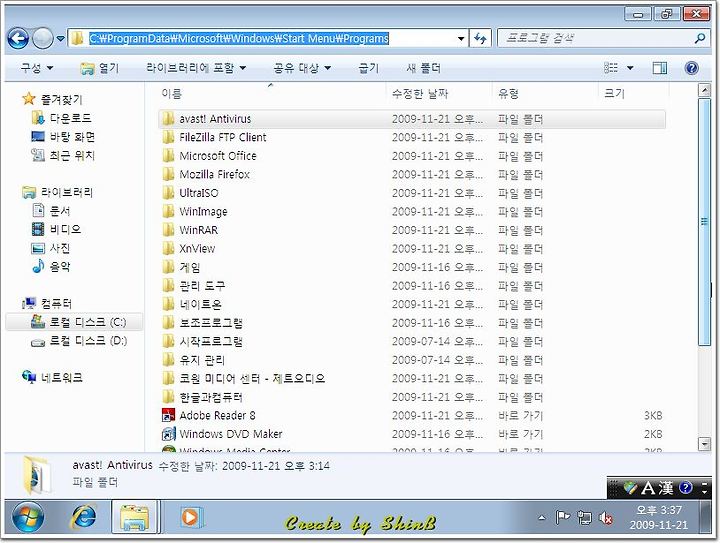Sort by the 이름 column header
This screenshot has height=543, width=720.
pyautogui.click(x=171, y=94)
